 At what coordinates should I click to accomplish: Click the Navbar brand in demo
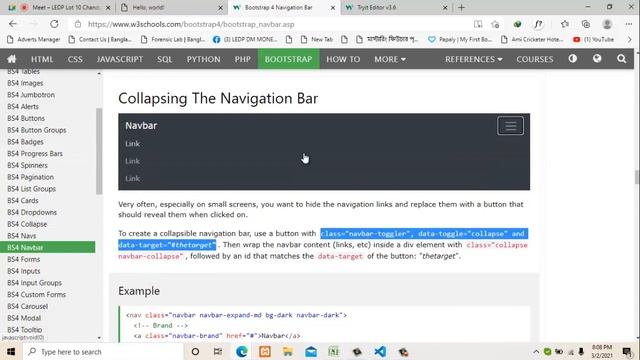coord(141,126)
